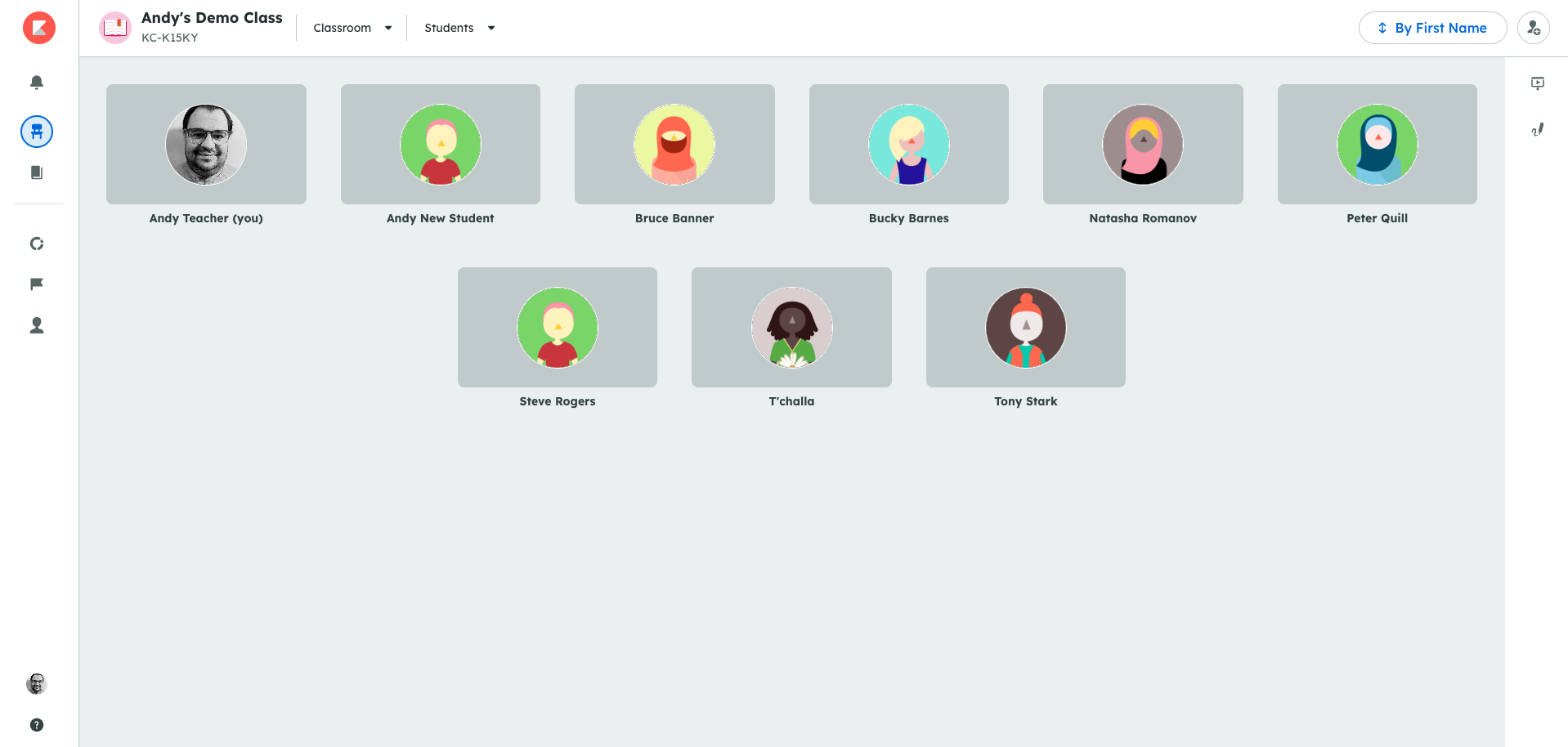
Task: Open Bruce Banner's student card
Action: (674, 144)
